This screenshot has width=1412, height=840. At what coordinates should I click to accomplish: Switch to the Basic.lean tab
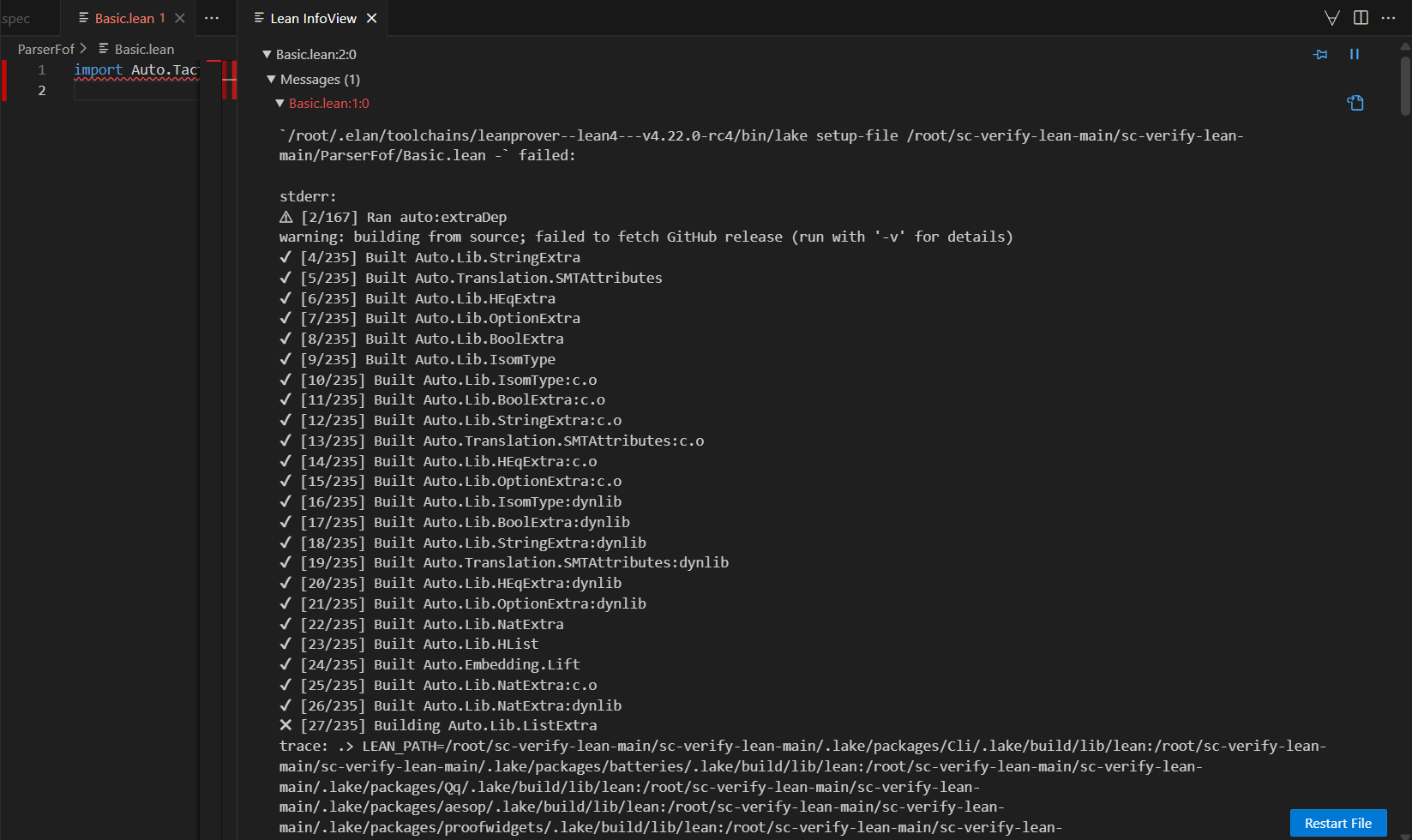pos(124,18)
